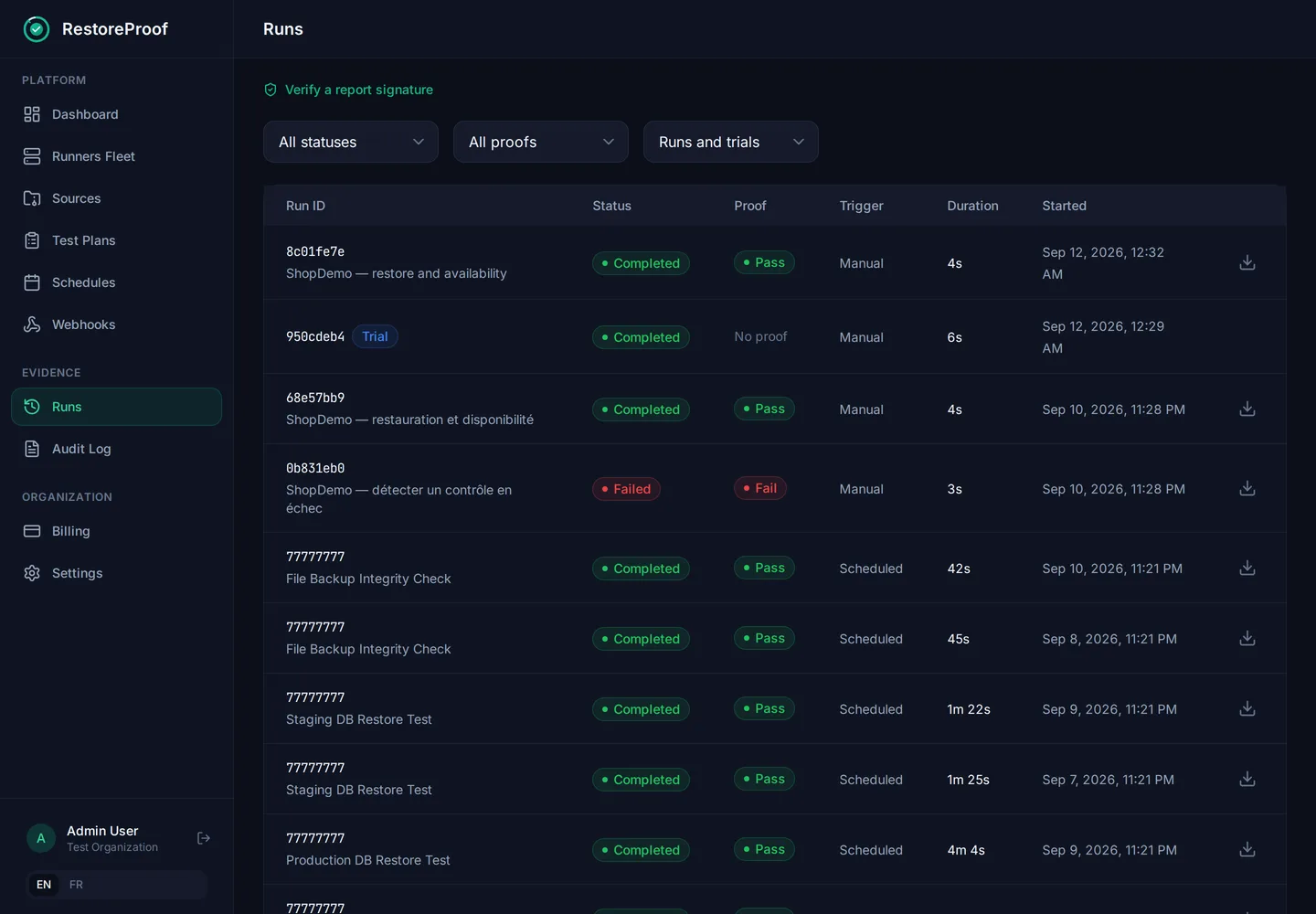
Task: Download report for run 68e57bb9
Action: click(x=1247, y=409)
